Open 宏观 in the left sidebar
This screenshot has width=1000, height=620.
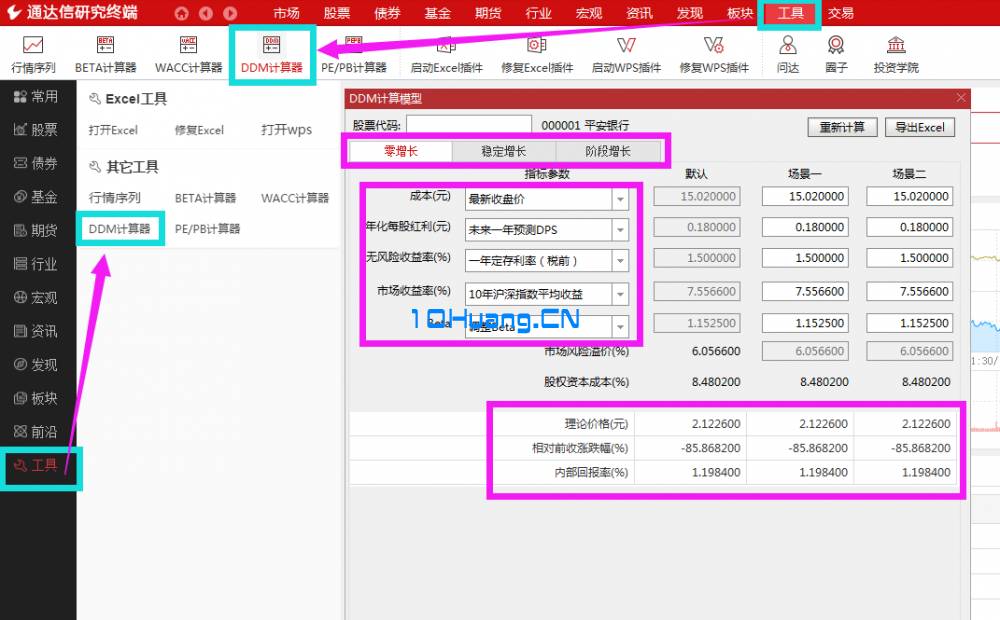point(36,298)
